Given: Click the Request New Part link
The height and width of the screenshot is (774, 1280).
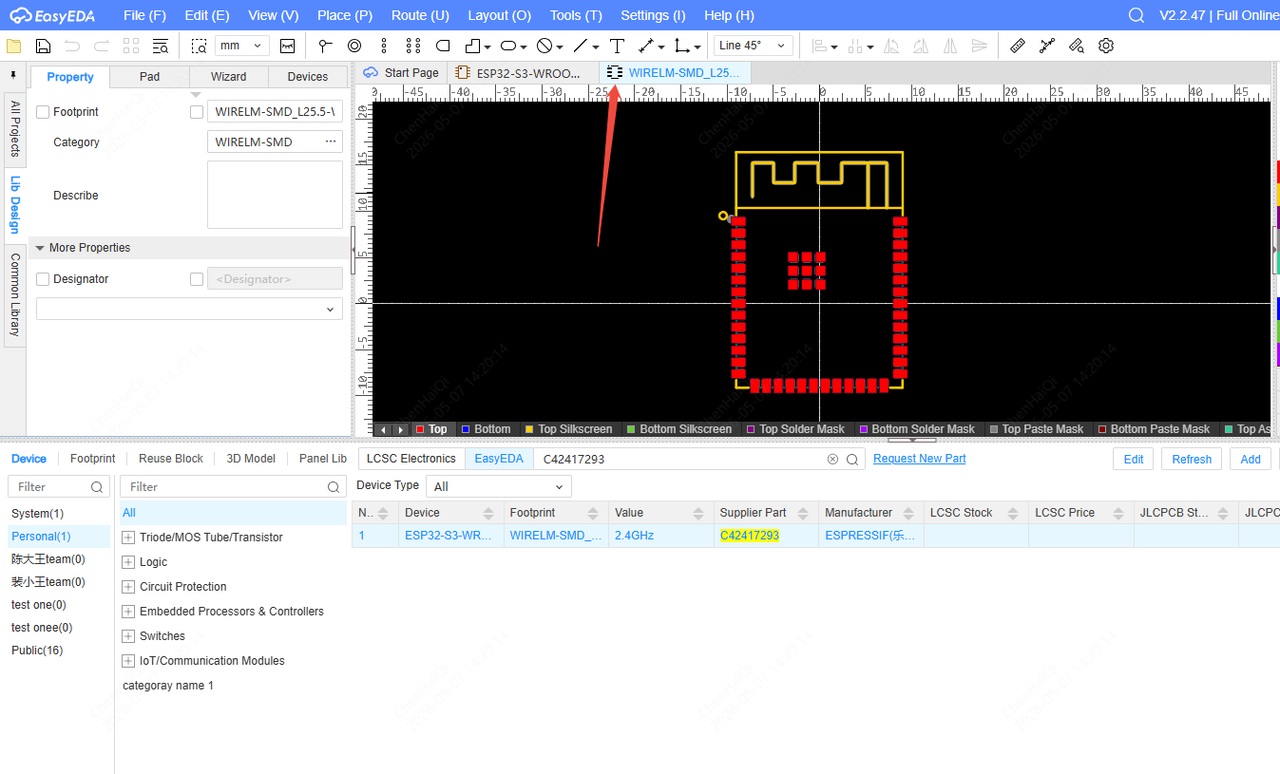Looking at the screenshot, I should click(x=919, y=459).
